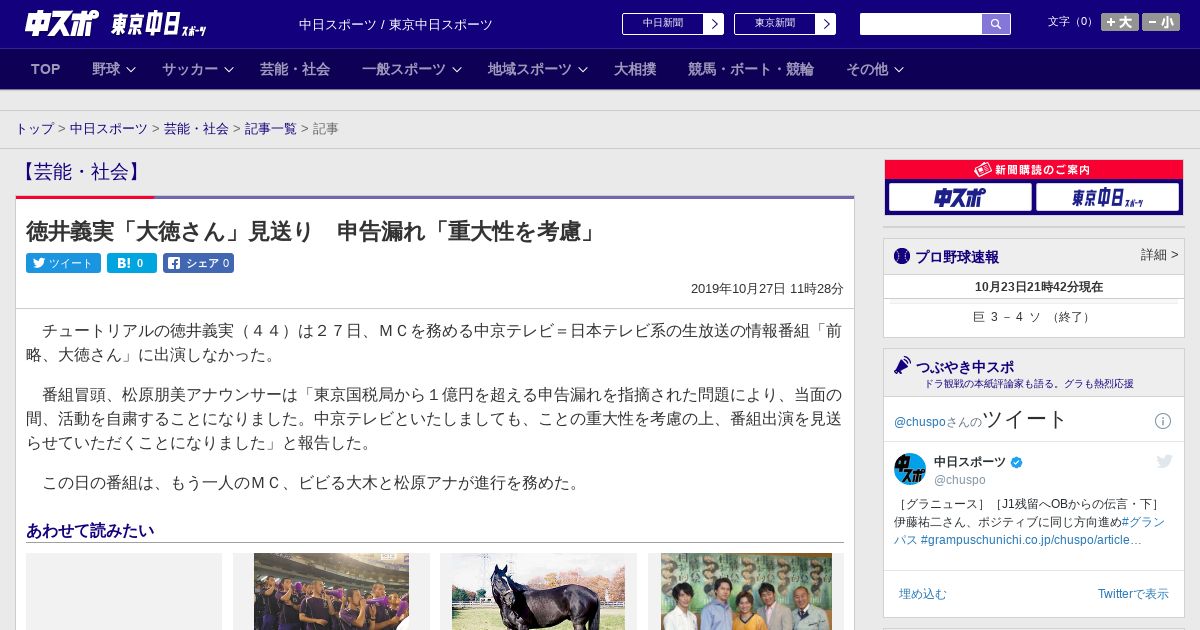
Task: Click the date 2019年10月27日 11時28分
Action: (x=767, y=288)
